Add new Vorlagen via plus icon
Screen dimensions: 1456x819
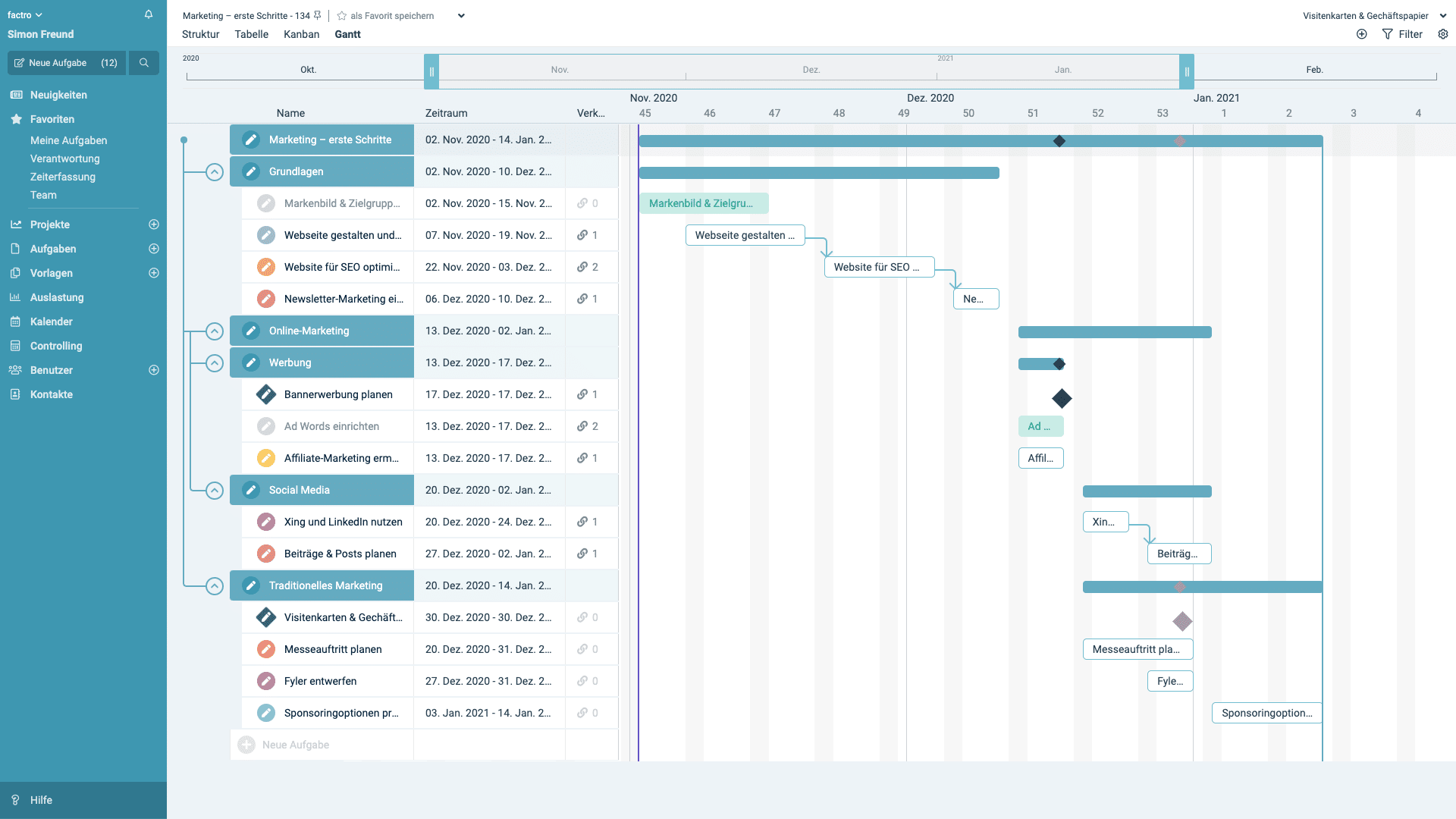click(154, 273)
